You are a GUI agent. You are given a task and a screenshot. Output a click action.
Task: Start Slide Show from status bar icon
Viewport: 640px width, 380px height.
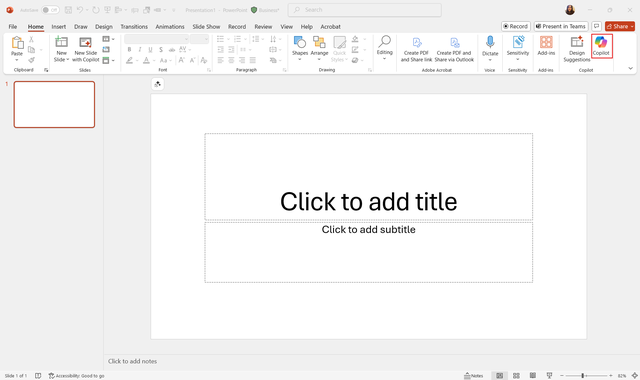coord(549,376)
